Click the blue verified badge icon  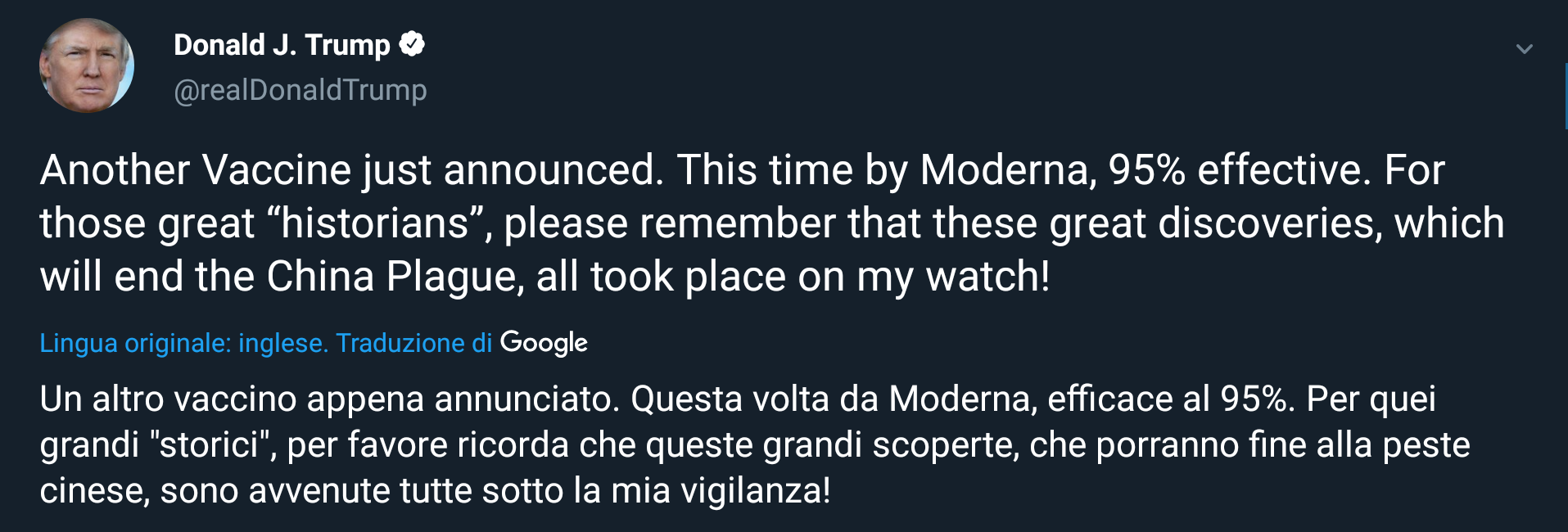pyautogui.click(x=412, y=44)
